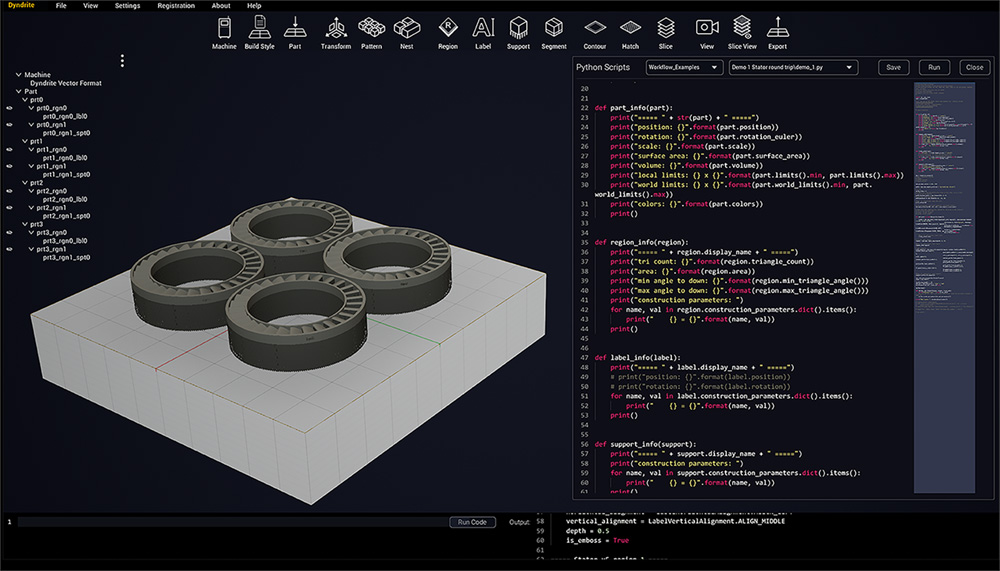Click the Run Code button
Viewport: 1000px width, 571px height.
click(x=472, y=522)
